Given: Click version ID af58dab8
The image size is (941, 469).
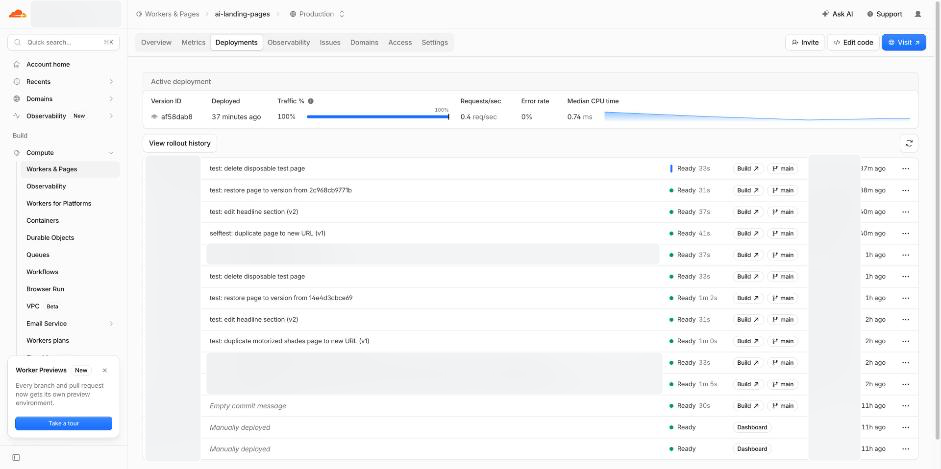Looking at the screenshot, I should [176, 116].
